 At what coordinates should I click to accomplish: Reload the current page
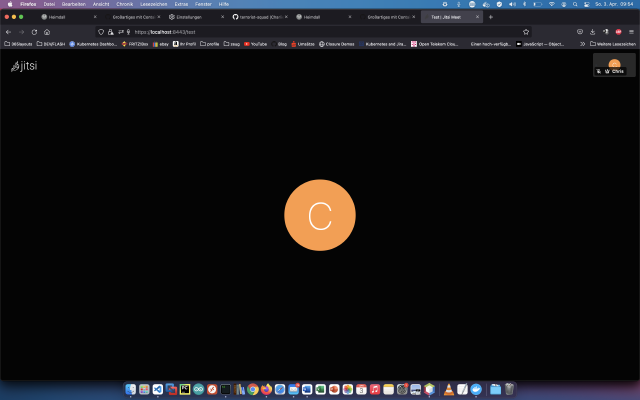34,32
